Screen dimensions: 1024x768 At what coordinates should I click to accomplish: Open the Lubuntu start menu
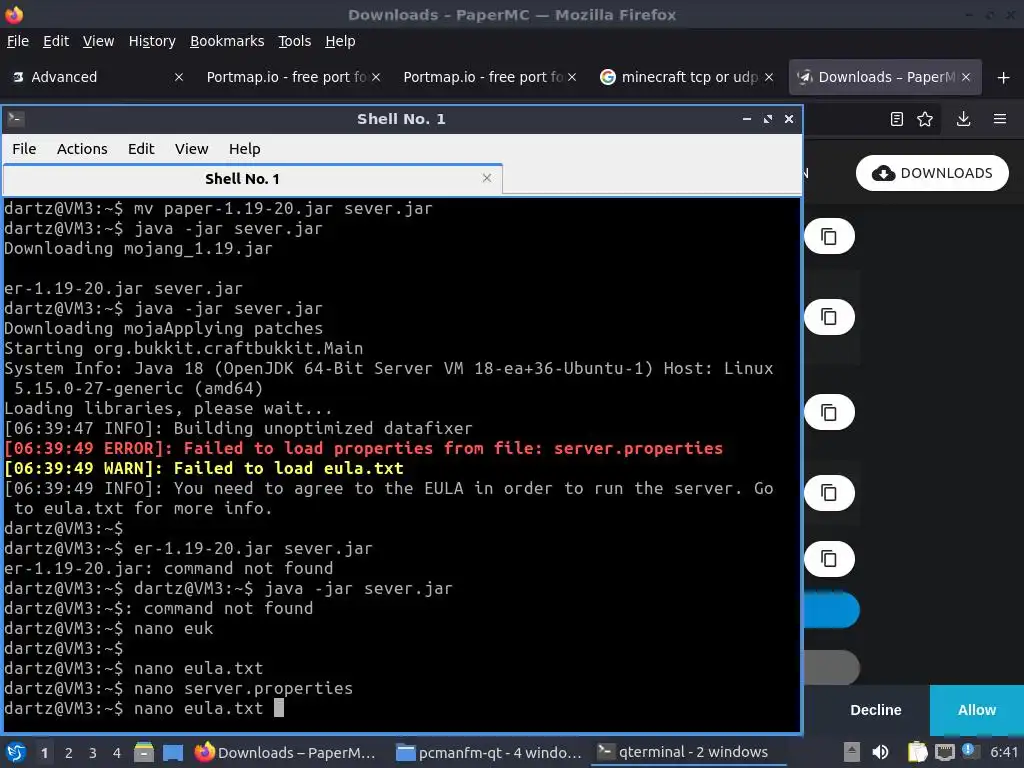15,753
